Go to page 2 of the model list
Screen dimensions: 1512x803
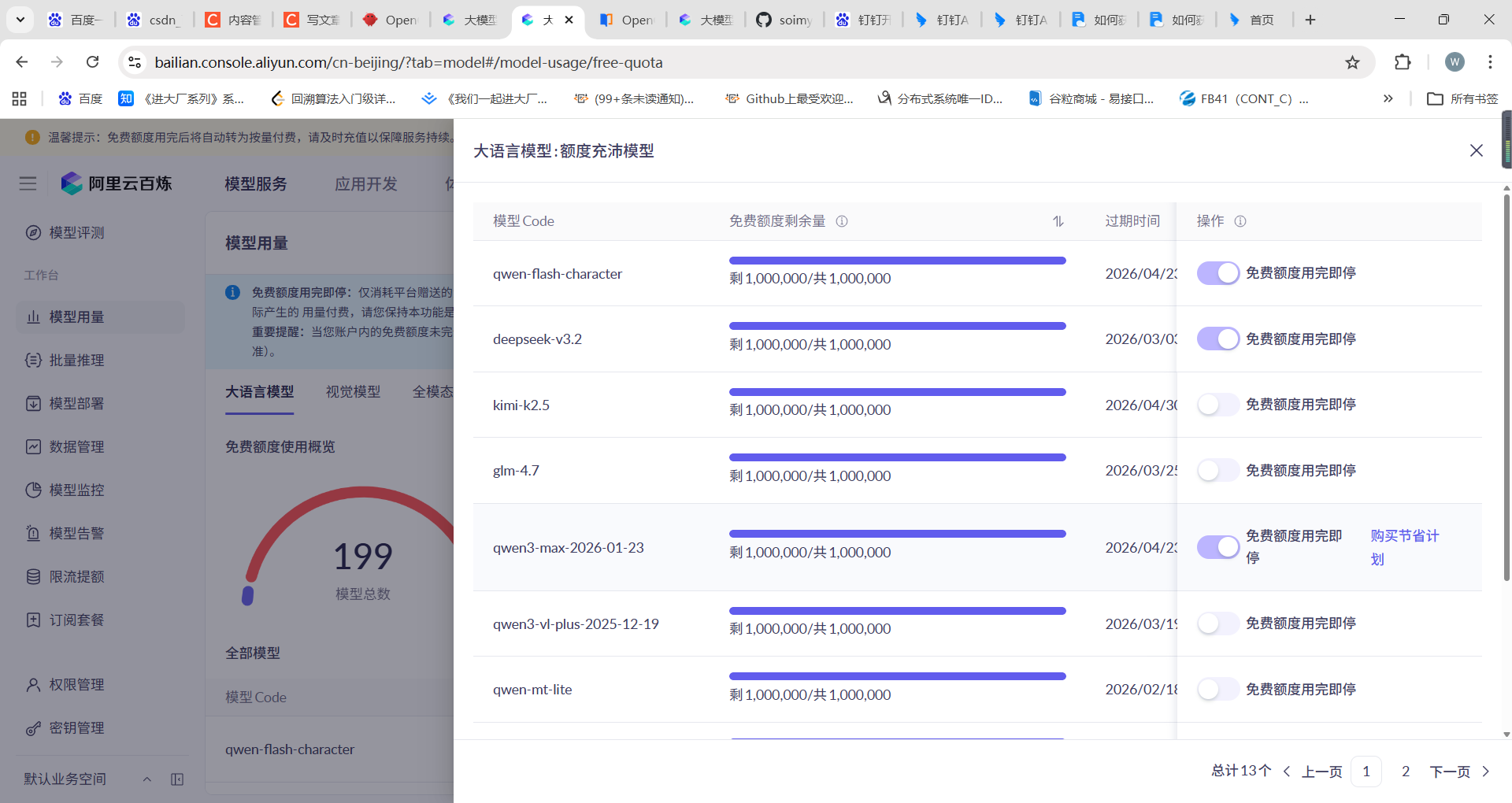click(1405, 772)
